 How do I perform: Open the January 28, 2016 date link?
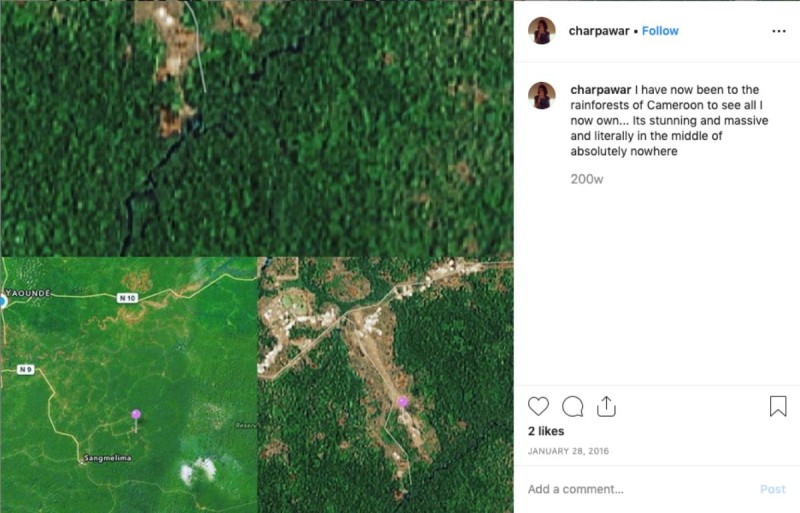(x=568, y=451)
